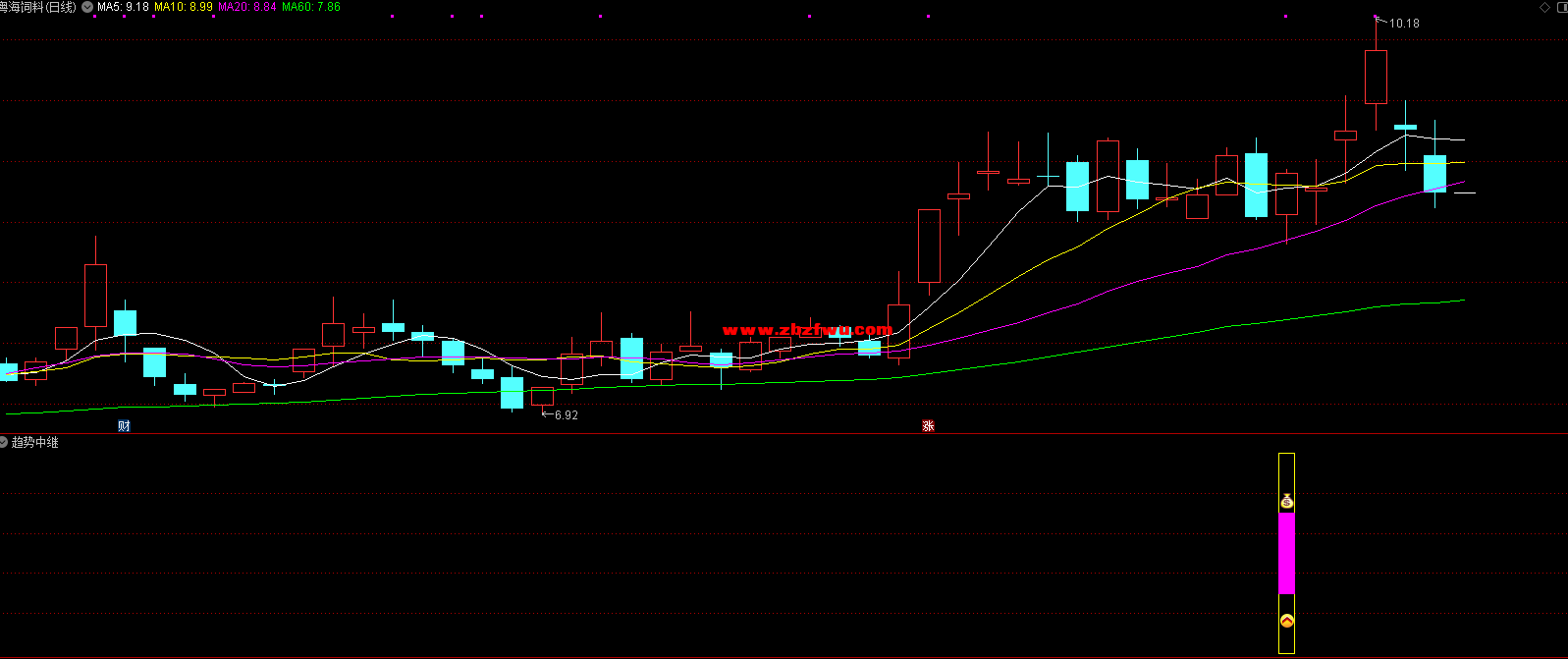
Task: Click the diamond icon at top right
Action: pyautogui.click(x=1545, y=7)
